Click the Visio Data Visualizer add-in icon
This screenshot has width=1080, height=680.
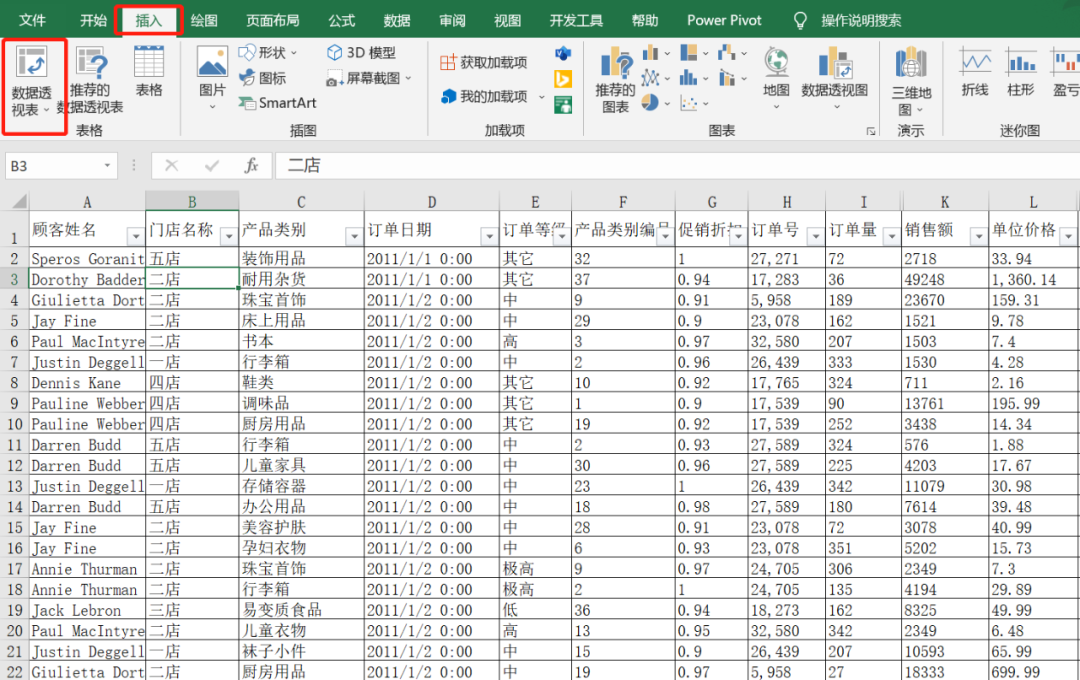tap(563, 53)
